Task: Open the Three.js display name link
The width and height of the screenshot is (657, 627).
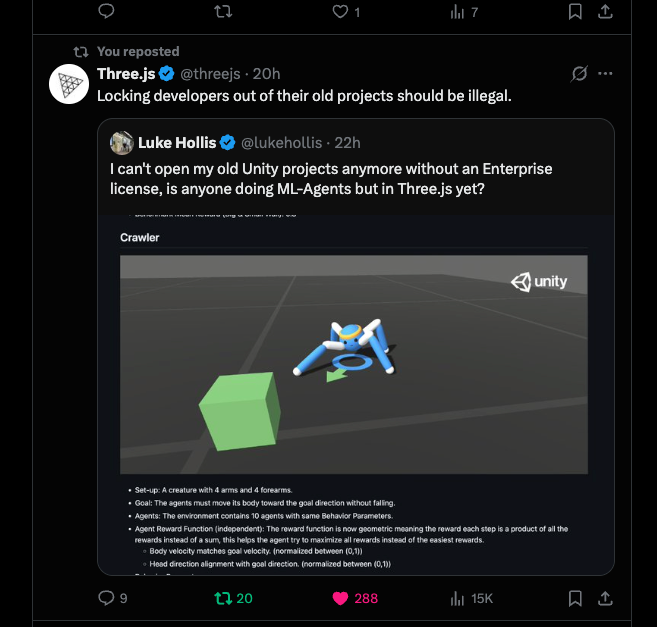Action: coord(127,74)
